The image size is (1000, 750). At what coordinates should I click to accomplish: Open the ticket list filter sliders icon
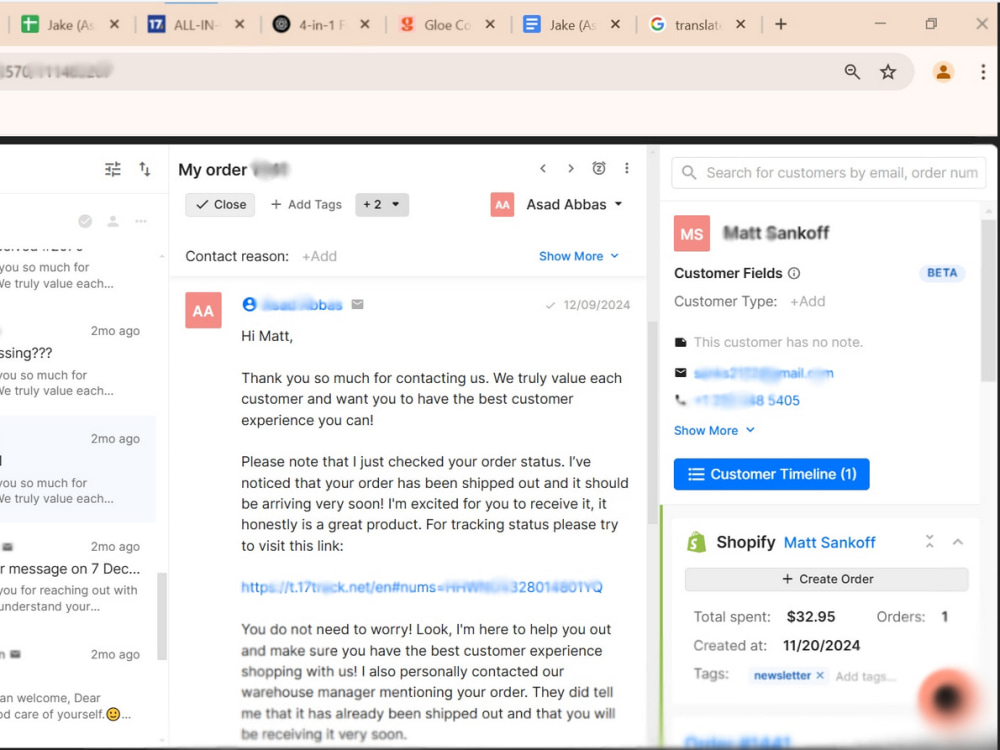[x=113, y=169]
